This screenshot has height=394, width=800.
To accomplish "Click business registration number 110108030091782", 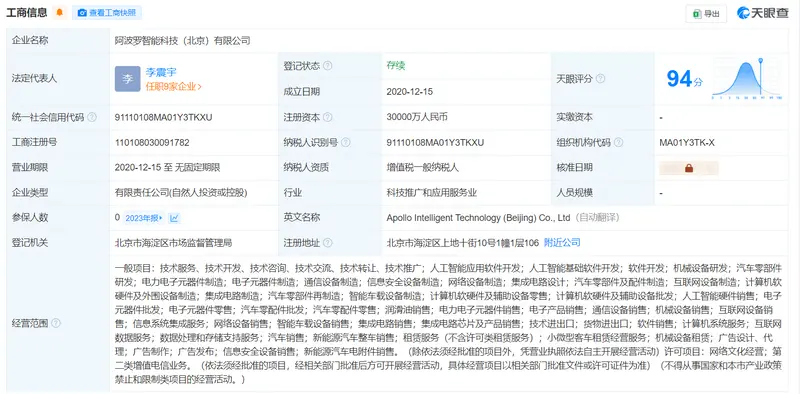I will click(x=152, y=142).
